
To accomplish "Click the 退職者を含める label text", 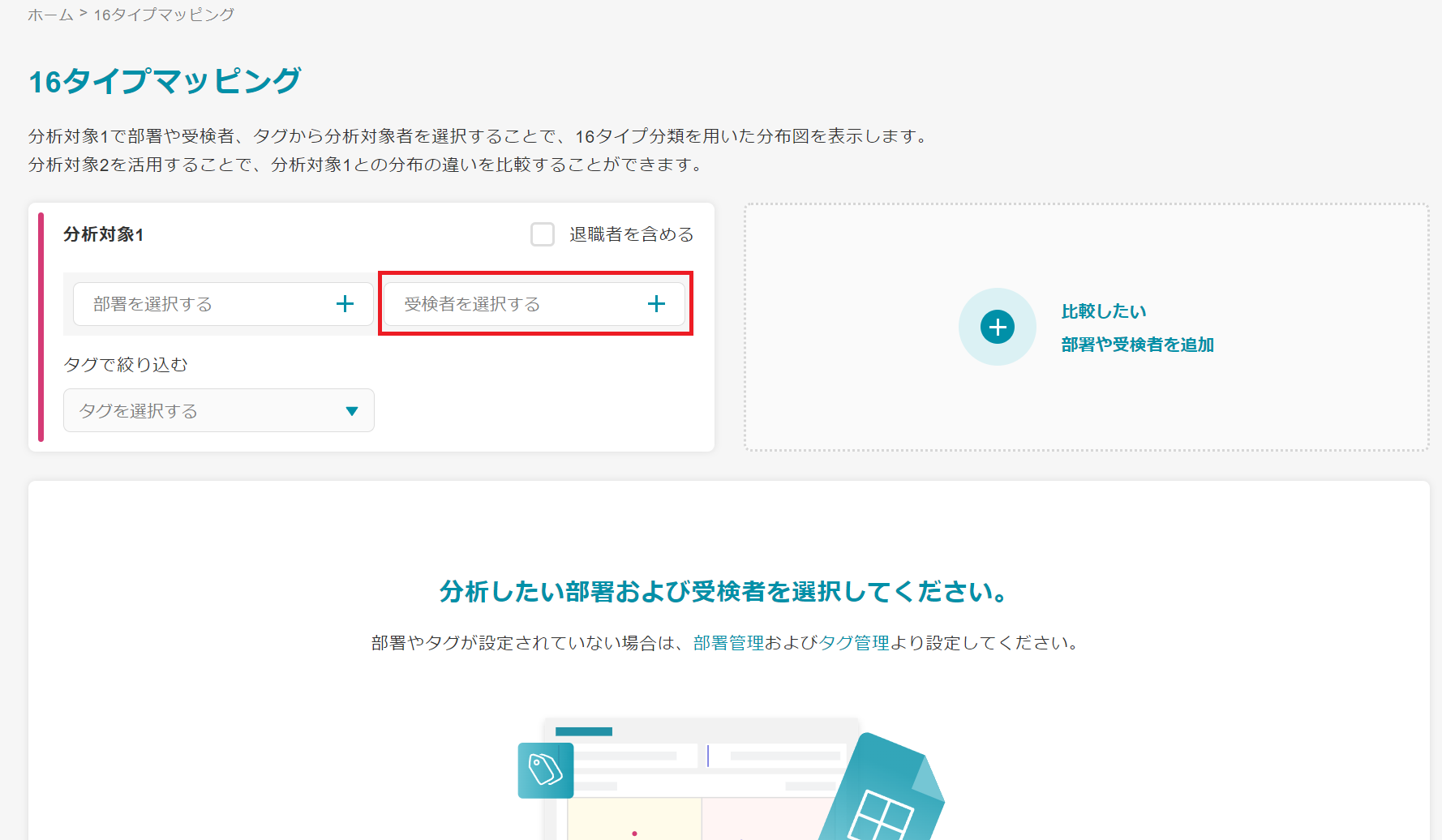I will coord(631,234).
